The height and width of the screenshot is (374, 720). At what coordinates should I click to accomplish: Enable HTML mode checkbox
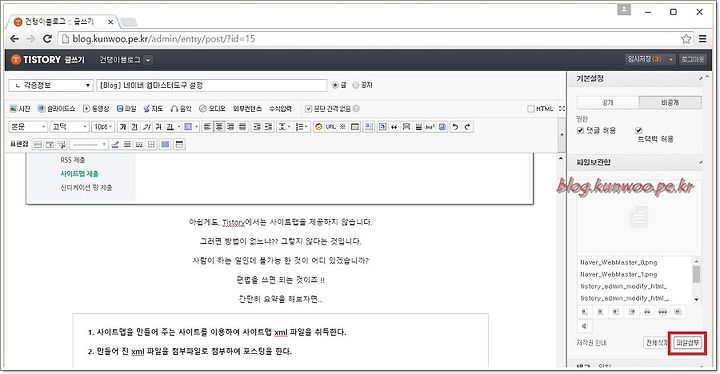(531, 109)
